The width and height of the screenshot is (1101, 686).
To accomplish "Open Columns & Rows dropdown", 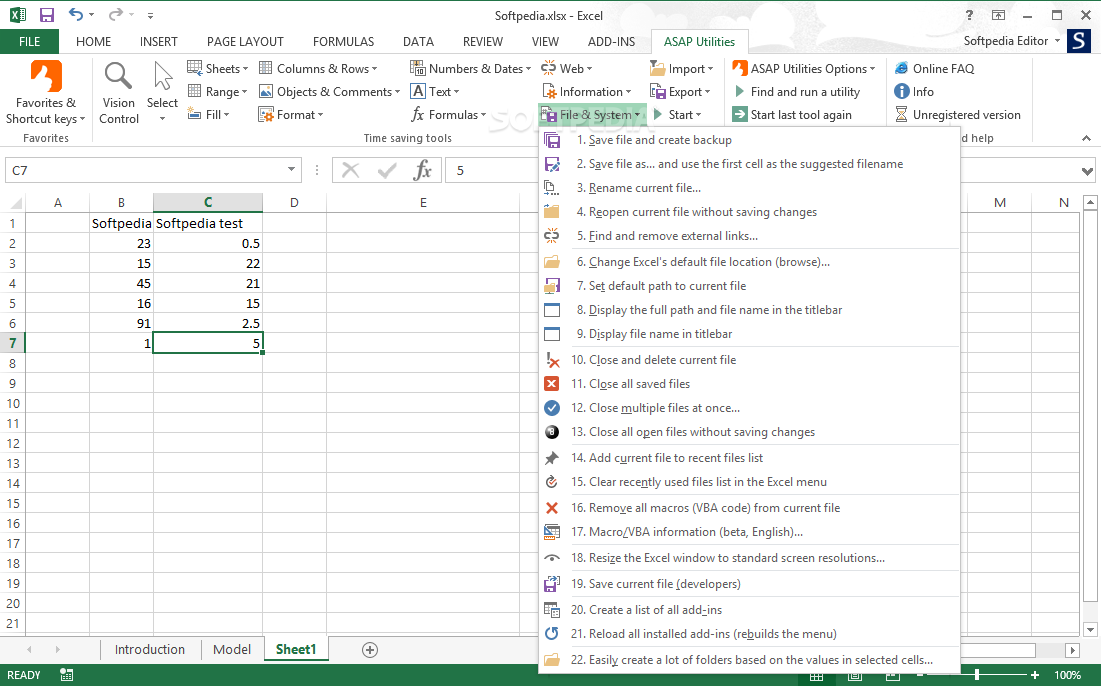I will point(318,68).
